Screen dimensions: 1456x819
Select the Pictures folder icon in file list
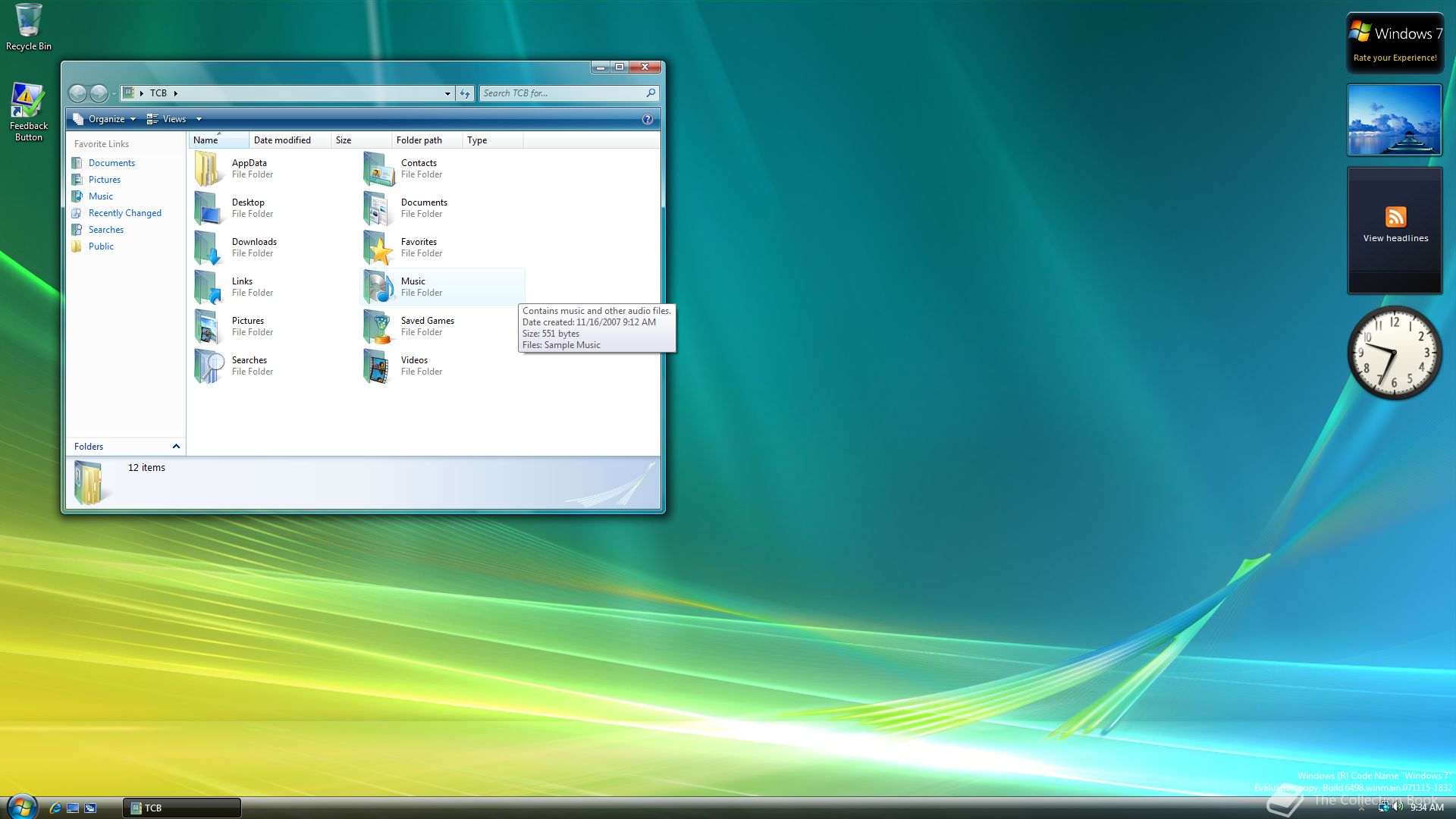coord(209,326)
